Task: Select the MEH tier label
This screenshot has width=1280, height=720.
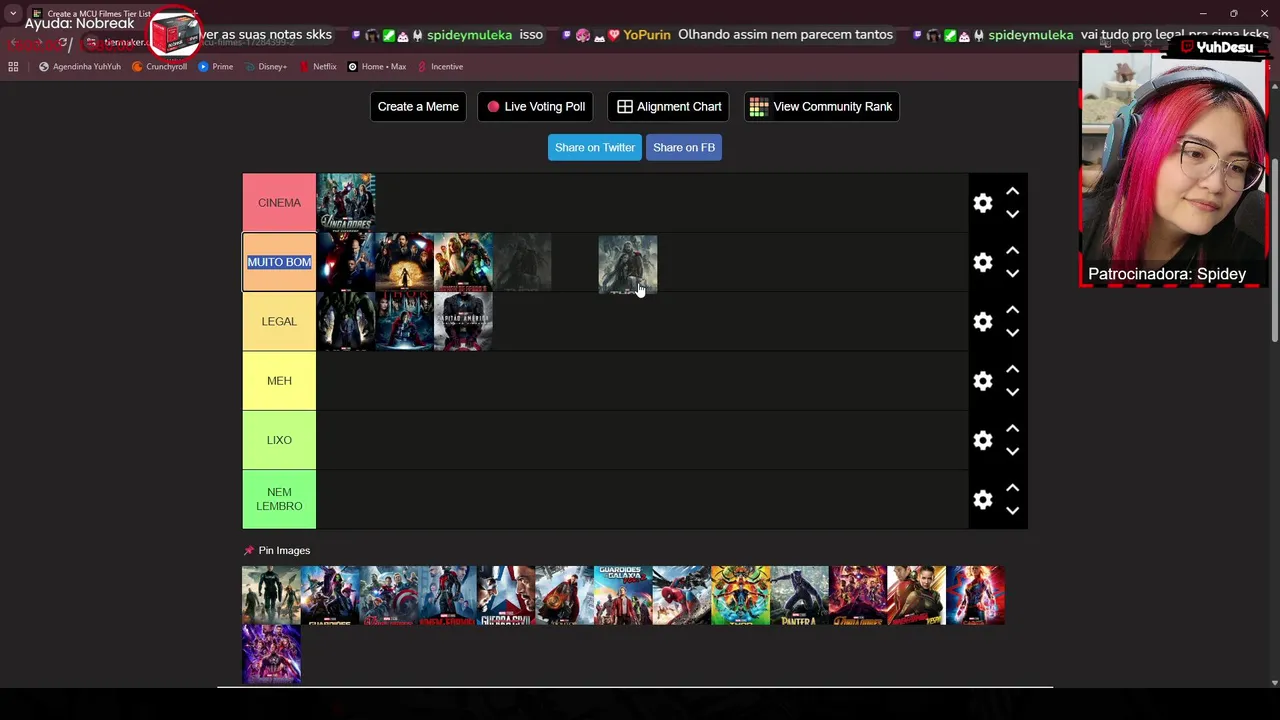Action: pos(279,381)
